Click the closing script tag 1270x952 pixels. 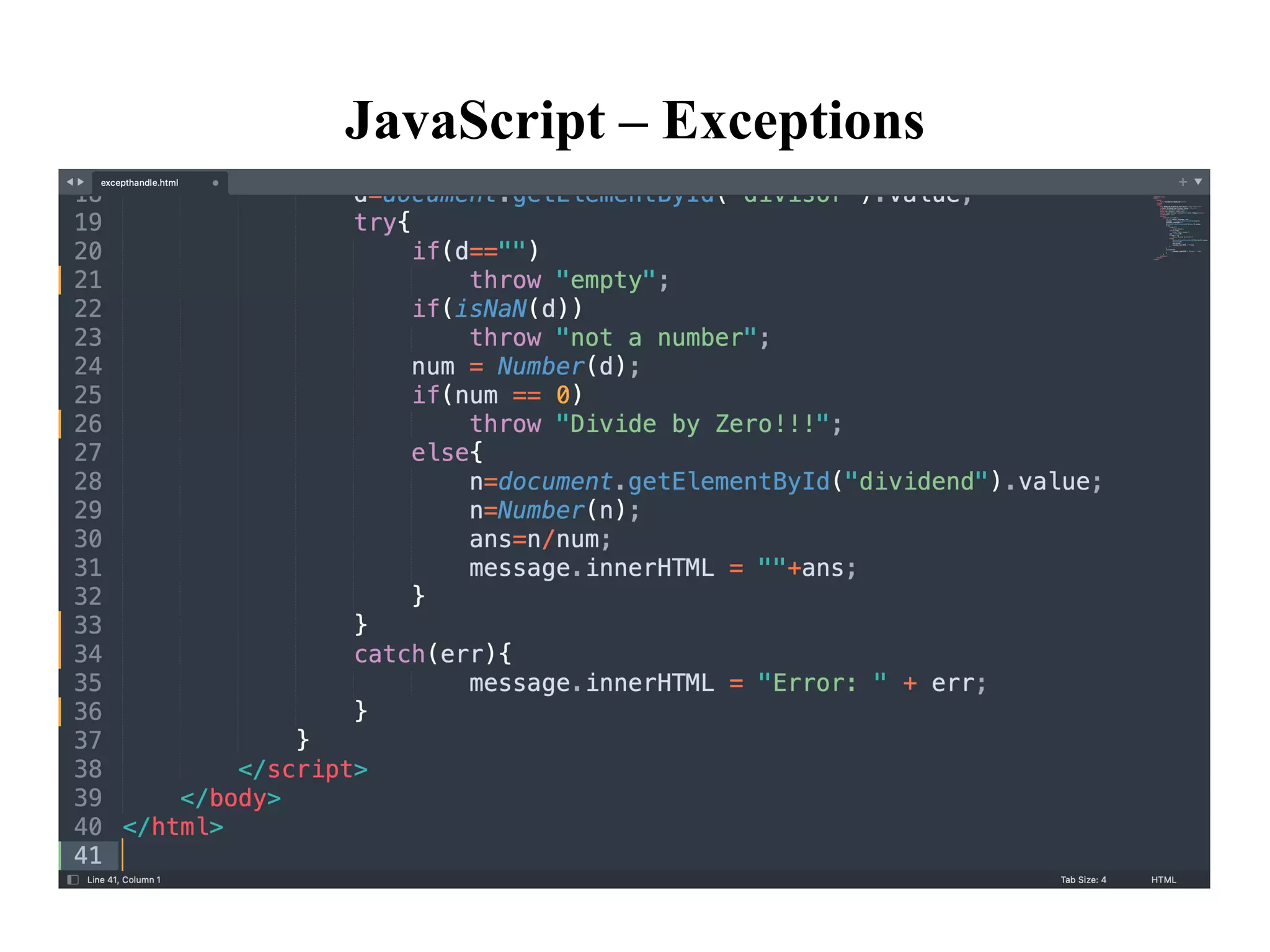303,769
